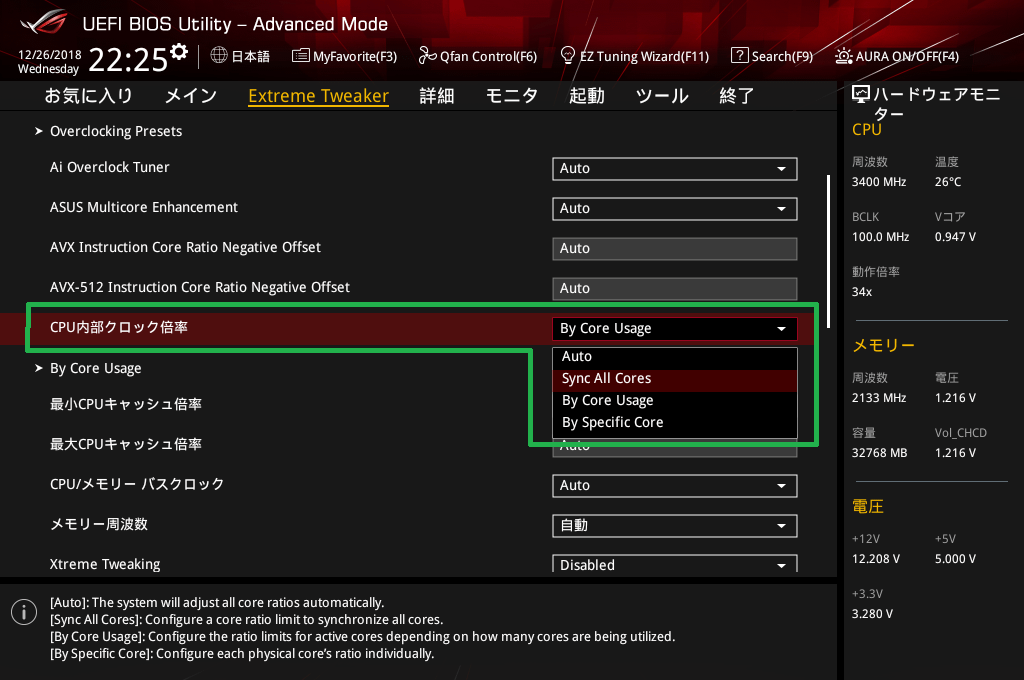Click 動作倍率 34x value
The width and height of the screenshot is (1024, 680).
[862, 292]
